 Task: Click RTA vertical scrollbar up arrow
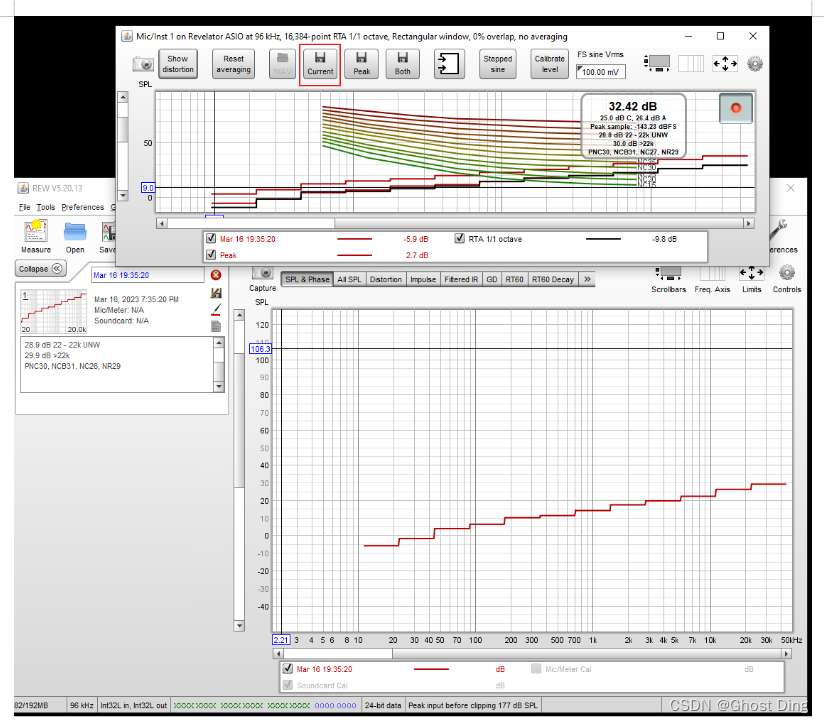click(123, 98)
